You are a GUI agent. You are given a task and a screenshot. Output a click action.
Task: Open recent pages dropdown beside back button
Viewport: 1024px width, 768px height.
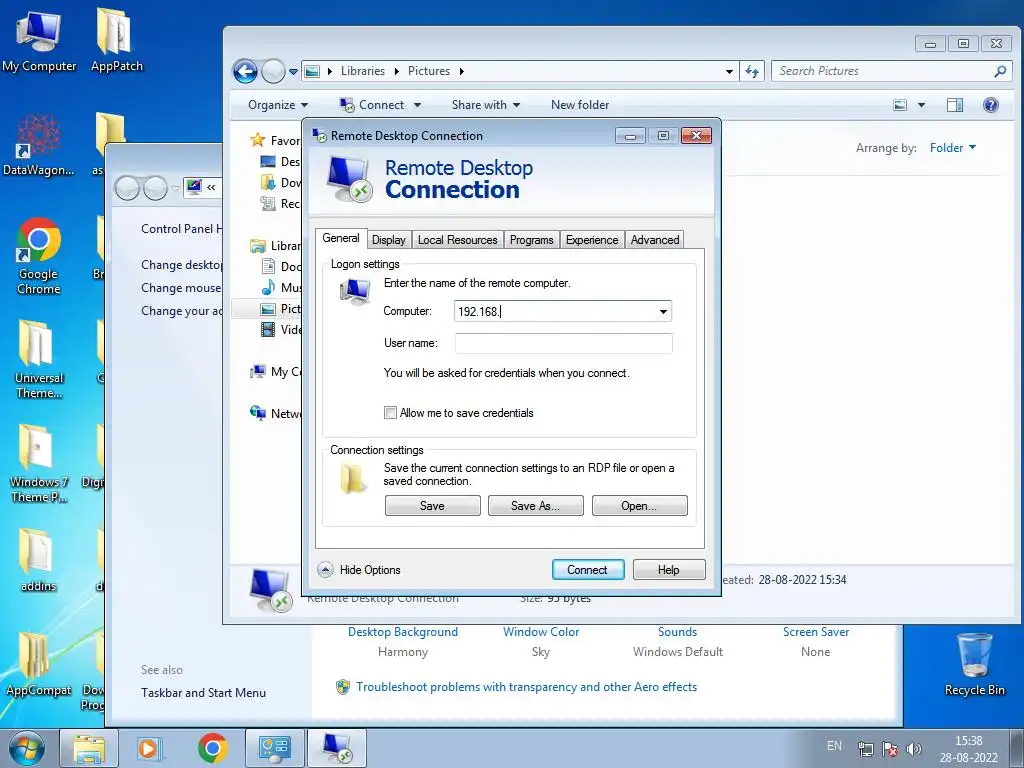click(x=293, y=71)
